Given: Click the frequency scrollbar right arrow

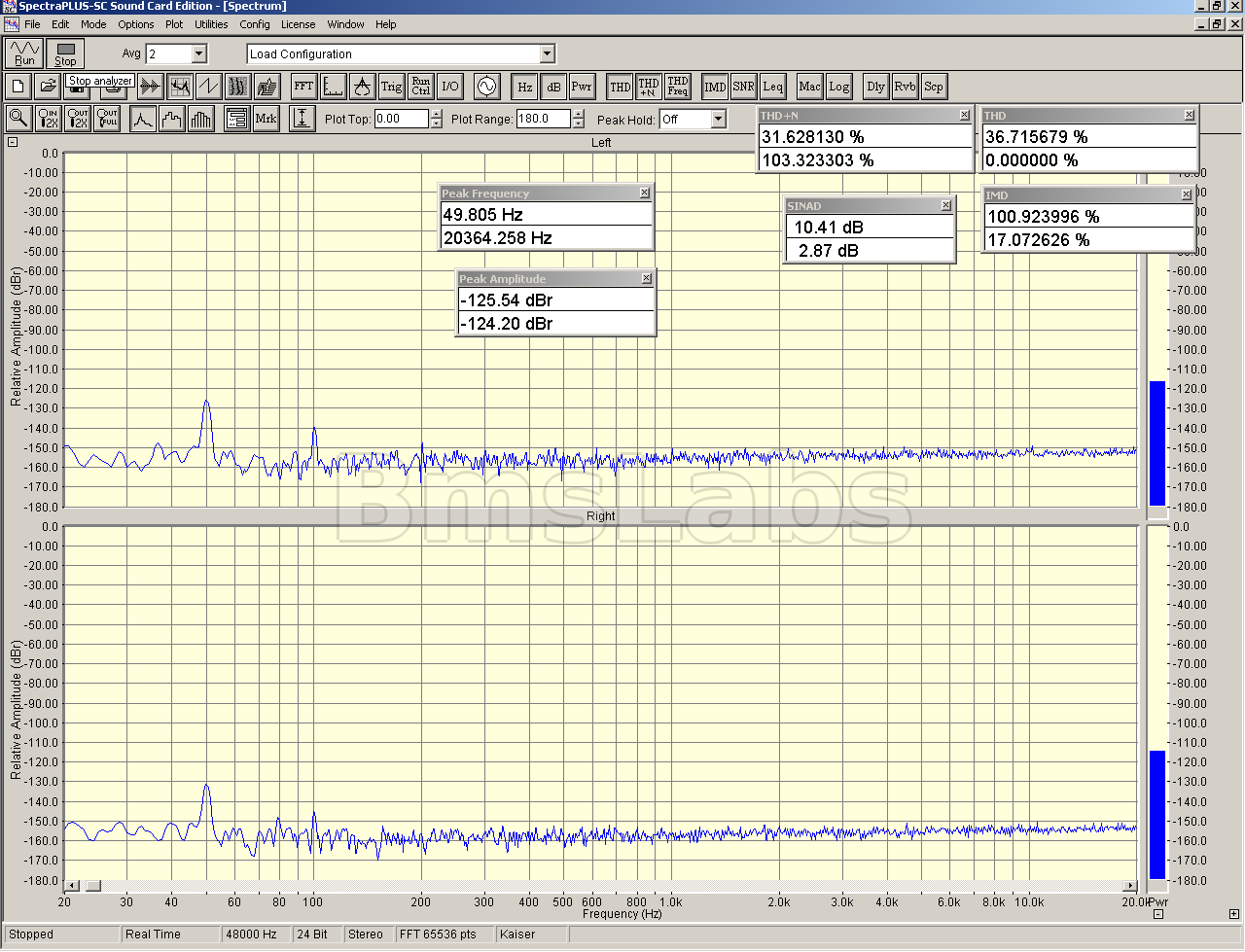Looking at the screenshot, I should (x=1130, y=886).
